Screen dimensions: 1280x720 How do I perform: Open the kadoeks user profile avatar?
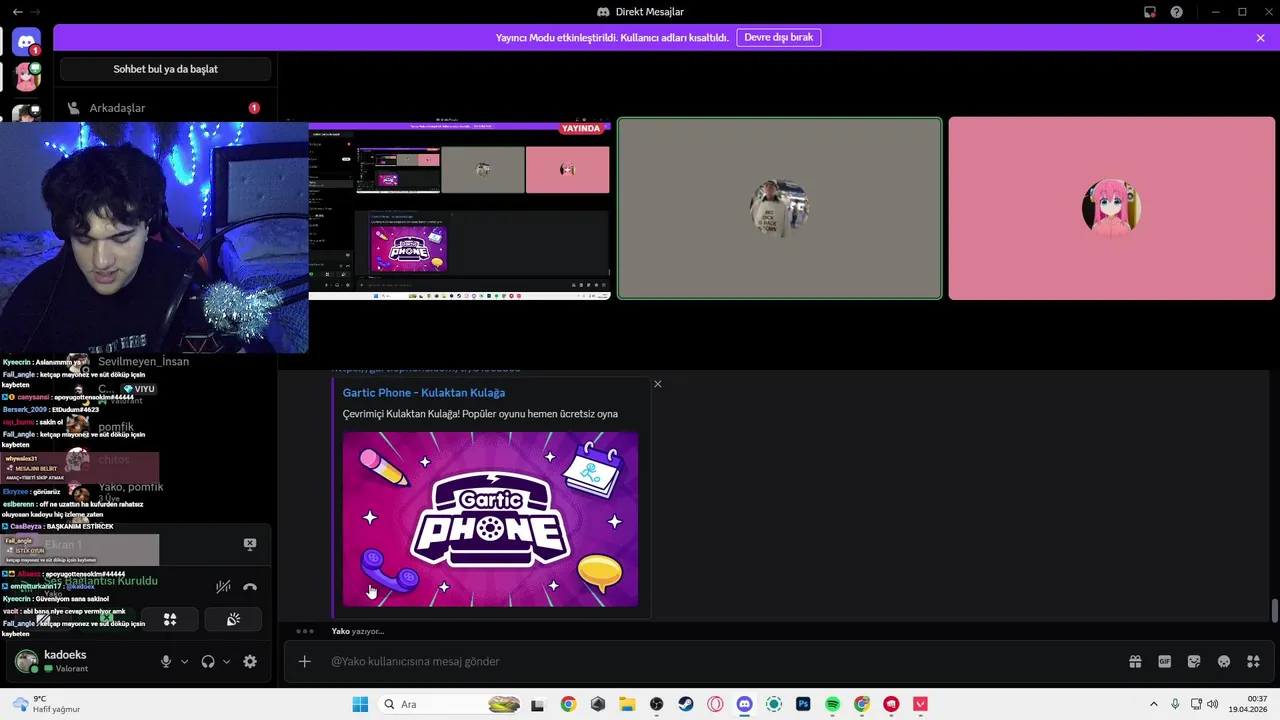[27, 661]
